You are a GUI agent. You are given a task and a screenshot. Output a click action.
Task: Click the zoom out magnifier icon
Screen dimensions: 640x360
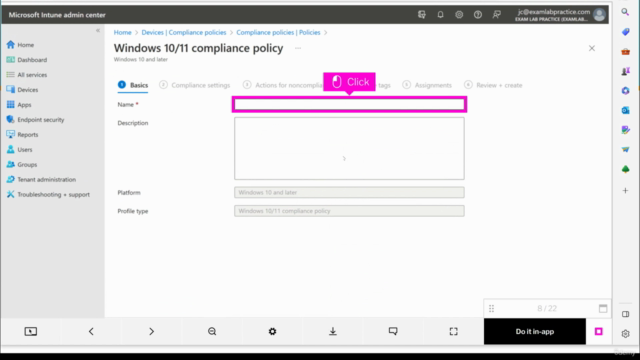coord(212,331)
